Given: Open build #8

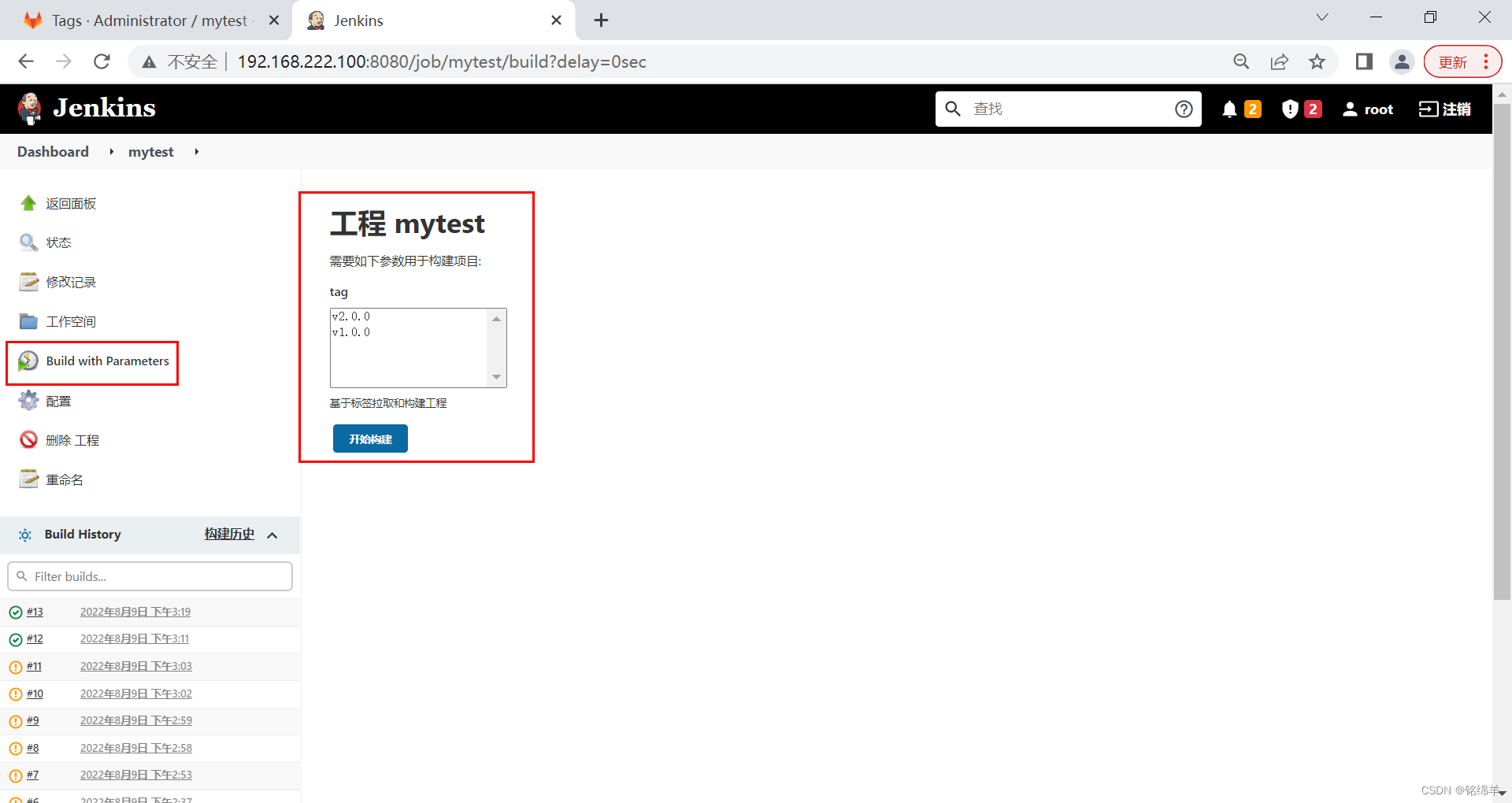Looking at the screenshot, I should [x=32, y=748].
